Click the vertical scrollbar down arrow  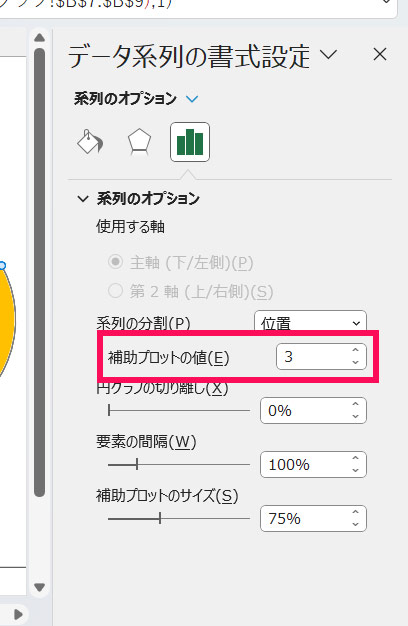tap(39, 587)
